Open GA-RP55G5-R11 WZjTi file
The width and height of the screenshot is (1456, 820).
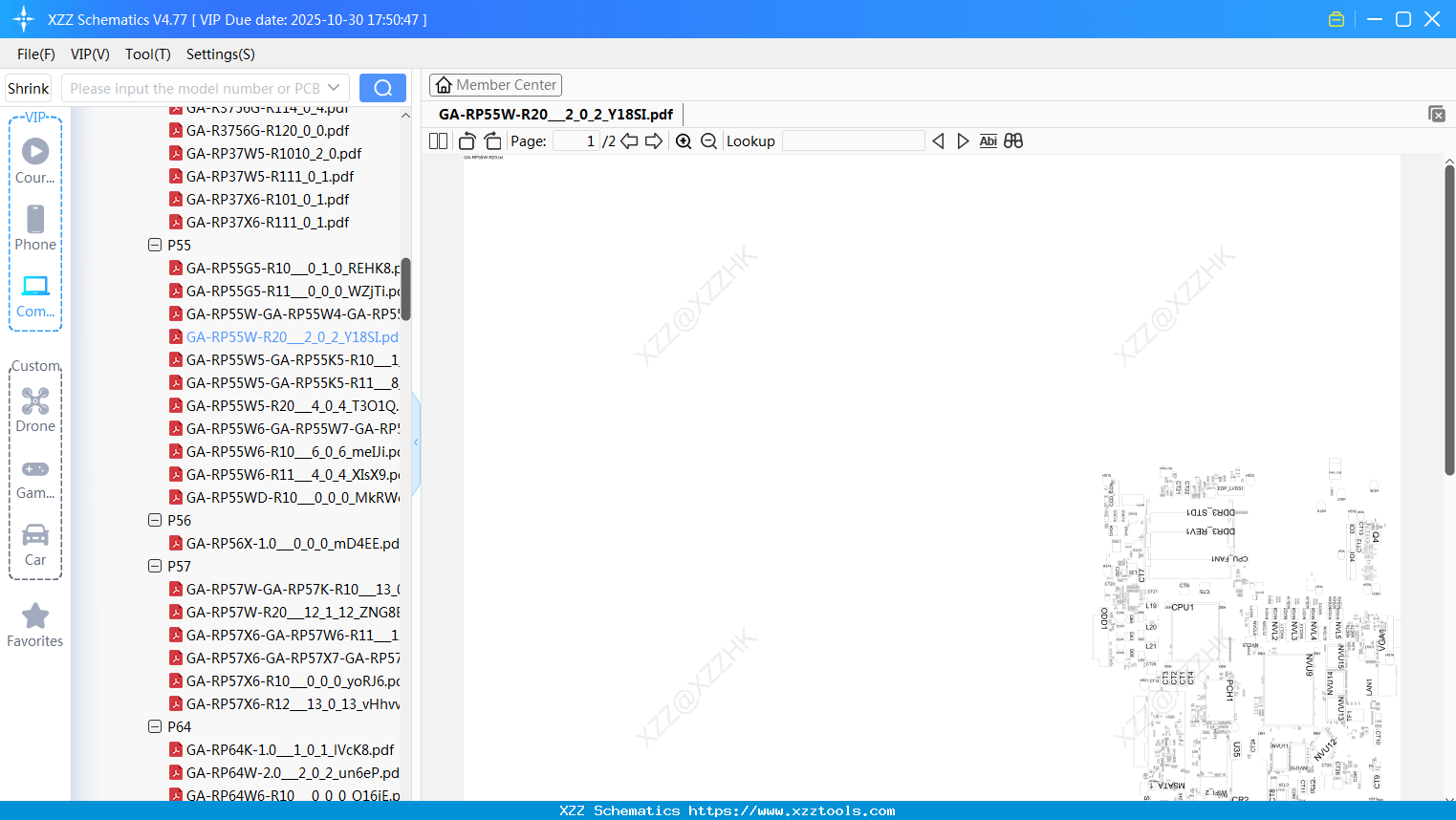point(285,291)
